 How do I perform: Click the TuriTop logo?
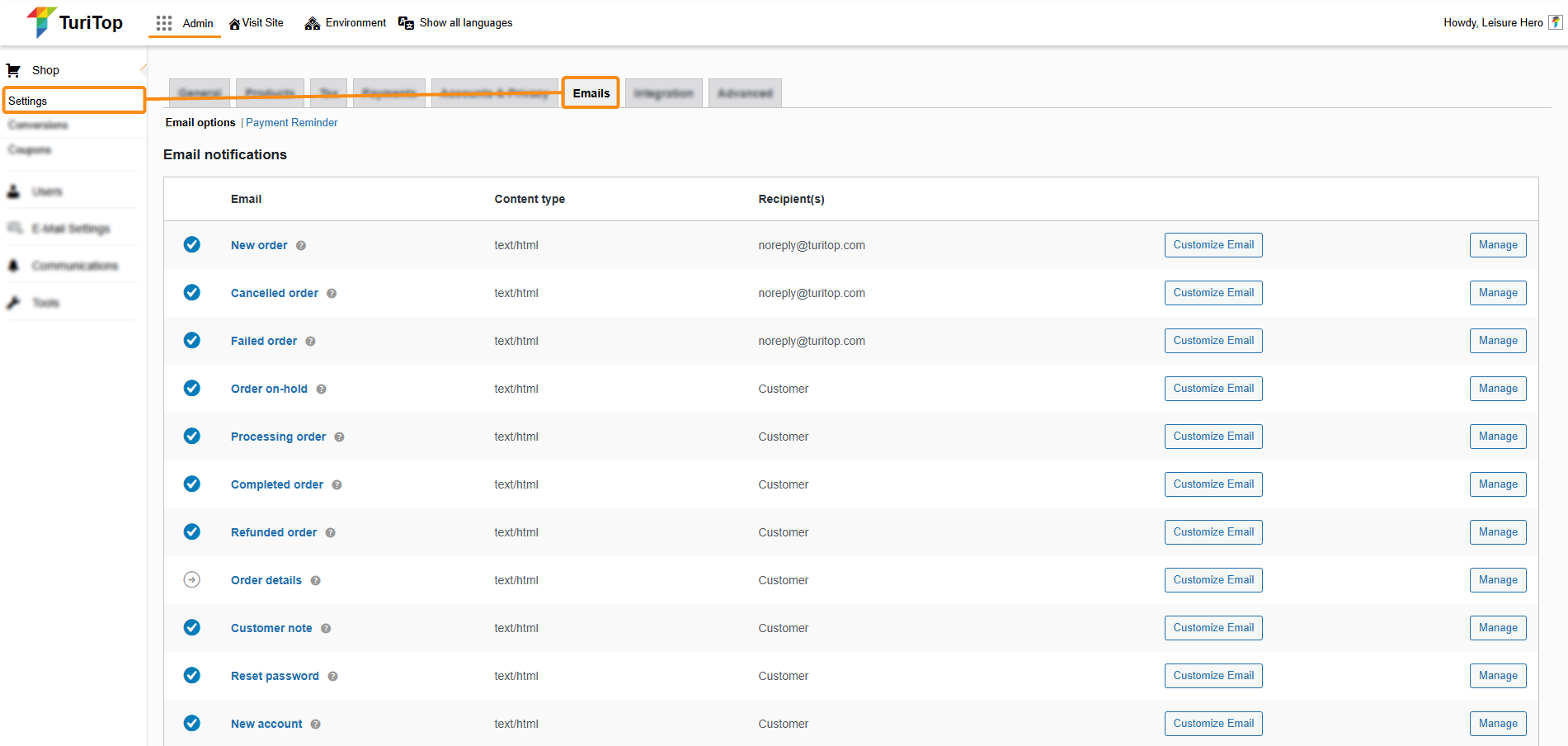click(x=74, y=22)
